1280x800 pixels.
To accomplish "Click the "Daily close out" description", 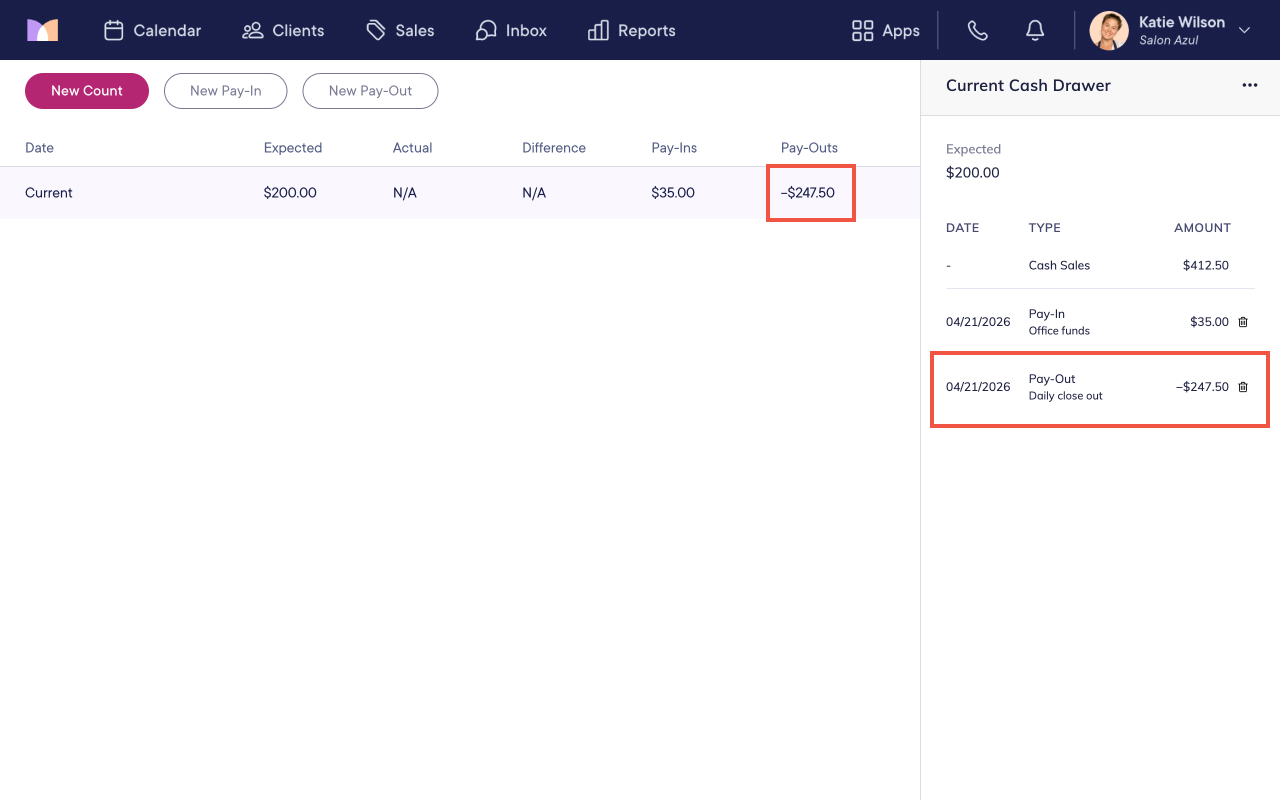I will 1066,395.
